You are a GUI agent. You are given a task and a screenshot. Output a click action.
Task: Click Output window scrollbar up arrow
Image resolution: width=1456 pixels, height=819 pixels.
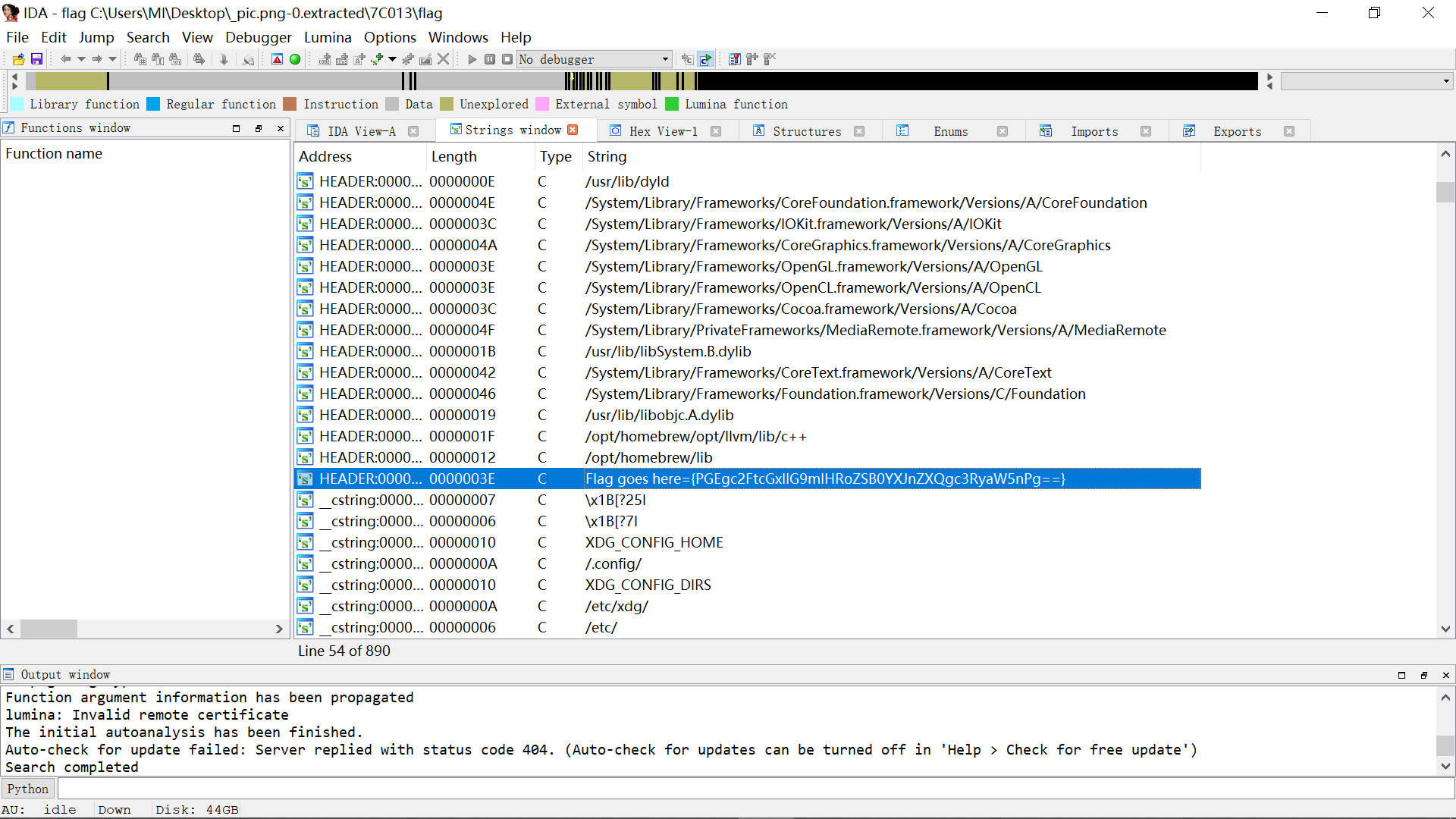click(1445, 697)
